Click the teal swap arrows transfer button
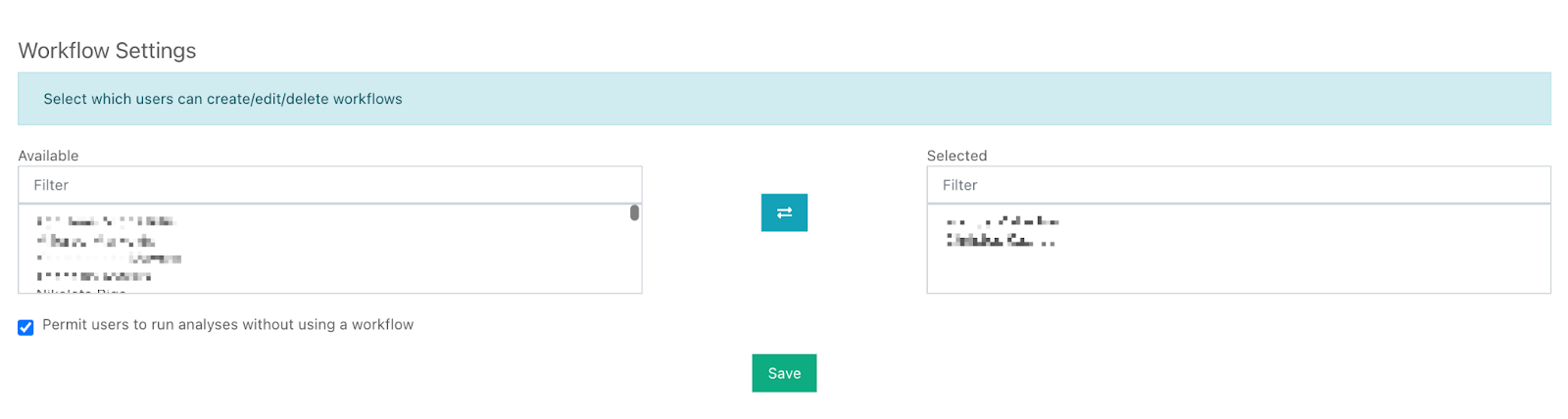1568x419 pixels. click(x=784, y=212)
